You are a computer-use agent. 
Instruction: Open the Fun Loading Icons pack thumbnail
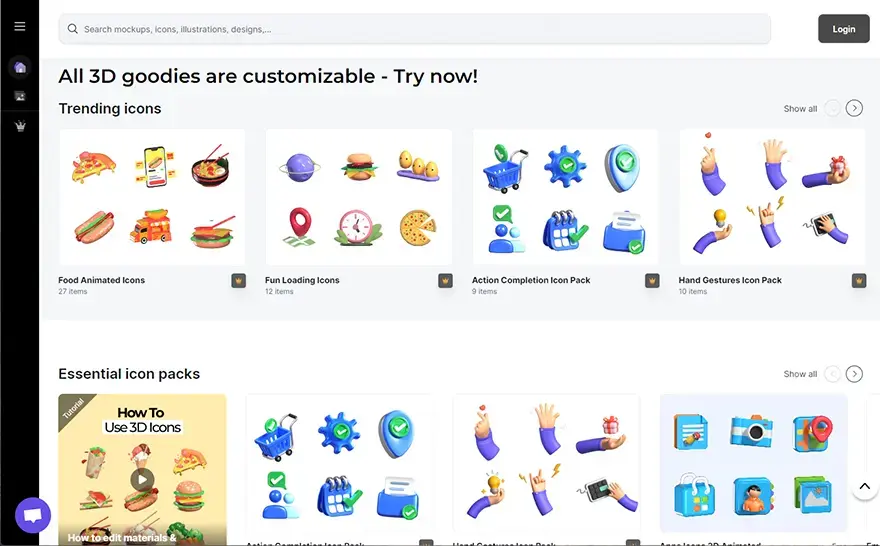359,197
